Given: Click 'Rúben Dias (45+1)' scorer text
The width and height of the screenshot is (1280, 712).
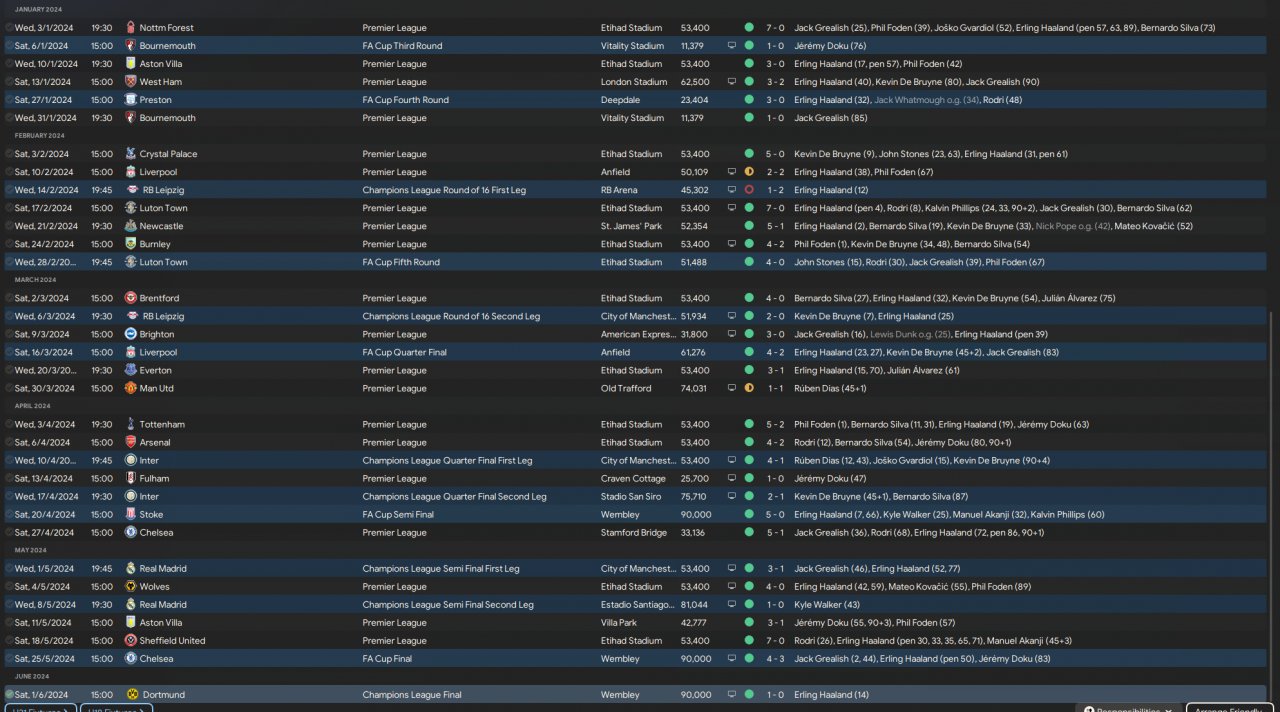Looking at the screenshot, I should click(832, 388).
